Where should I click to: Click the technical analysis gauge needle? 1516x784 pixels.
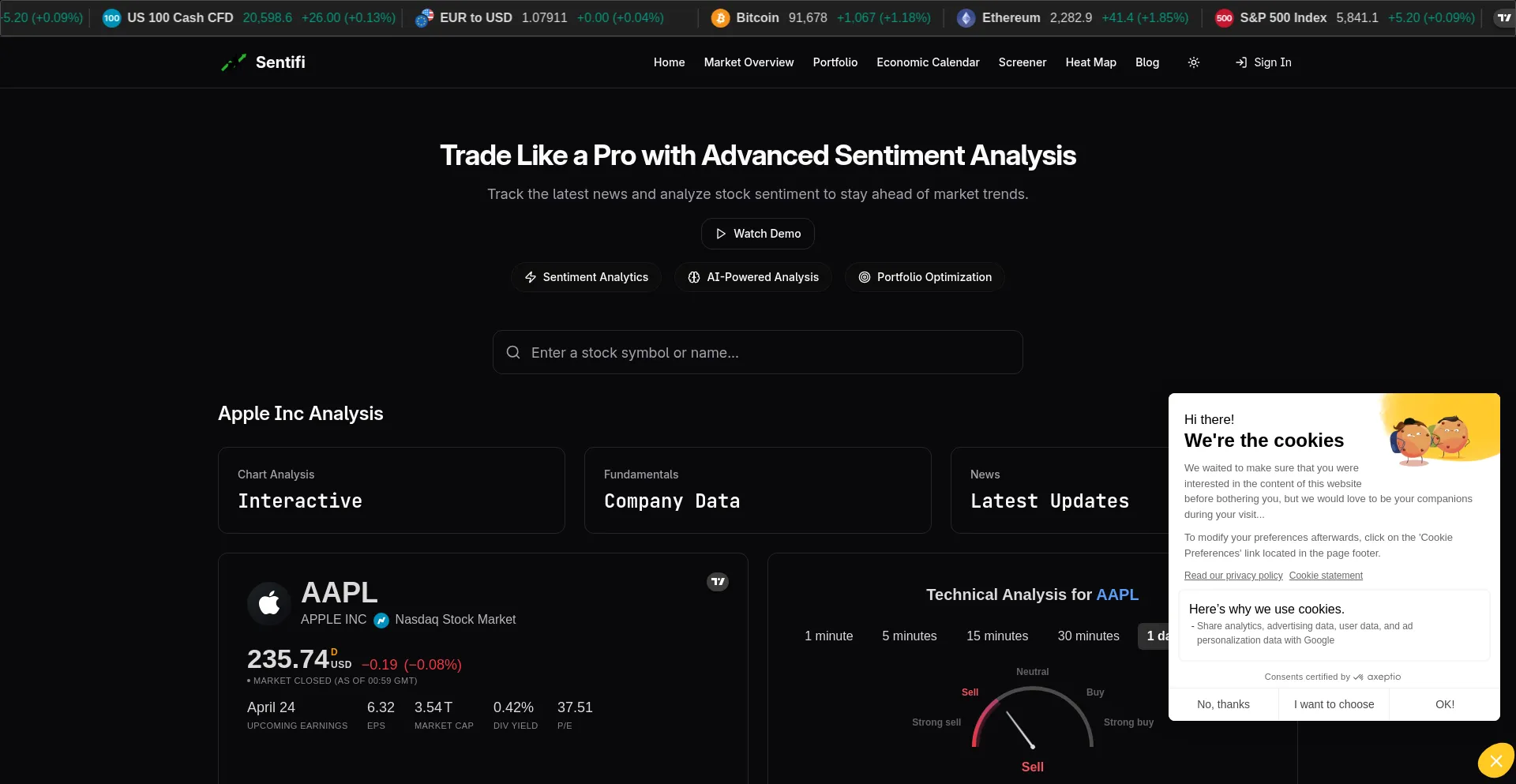click(x=1020, y=730)
